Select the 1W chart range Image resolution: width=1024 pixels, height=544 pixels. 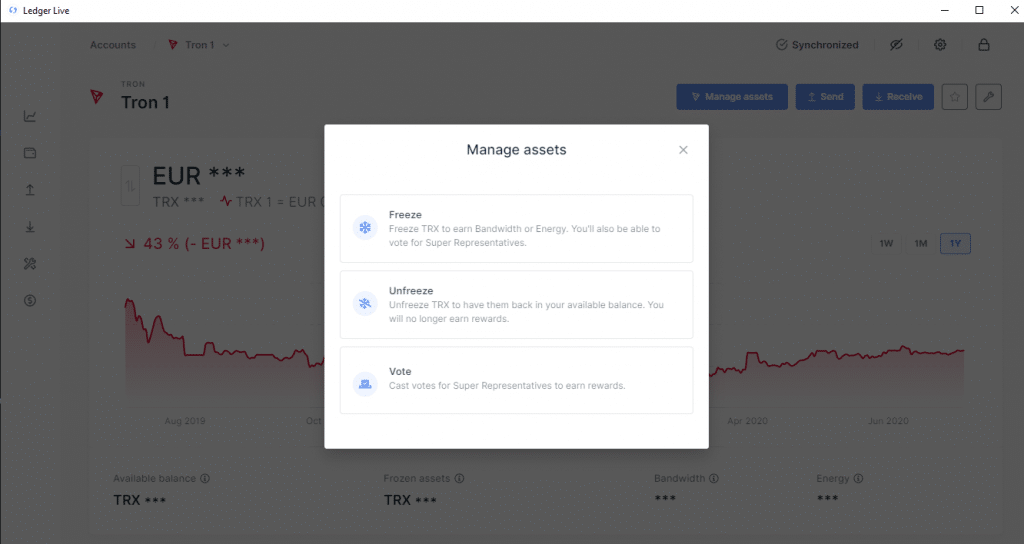(x=886, y=244)
